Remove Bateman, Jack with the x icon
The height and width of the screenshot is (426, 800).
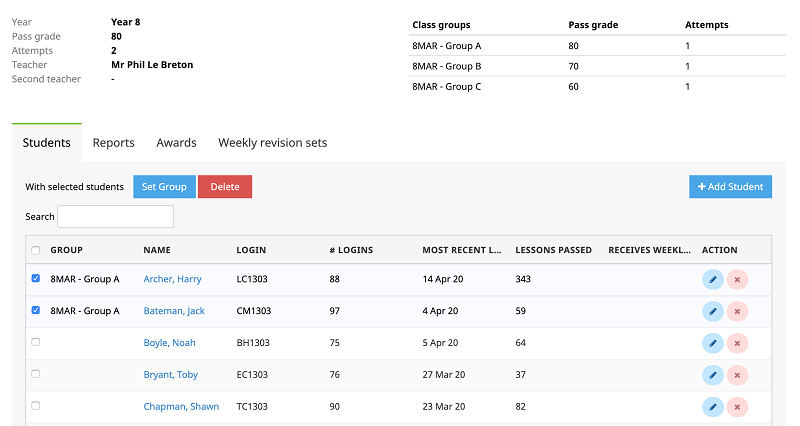click(737, 312)
